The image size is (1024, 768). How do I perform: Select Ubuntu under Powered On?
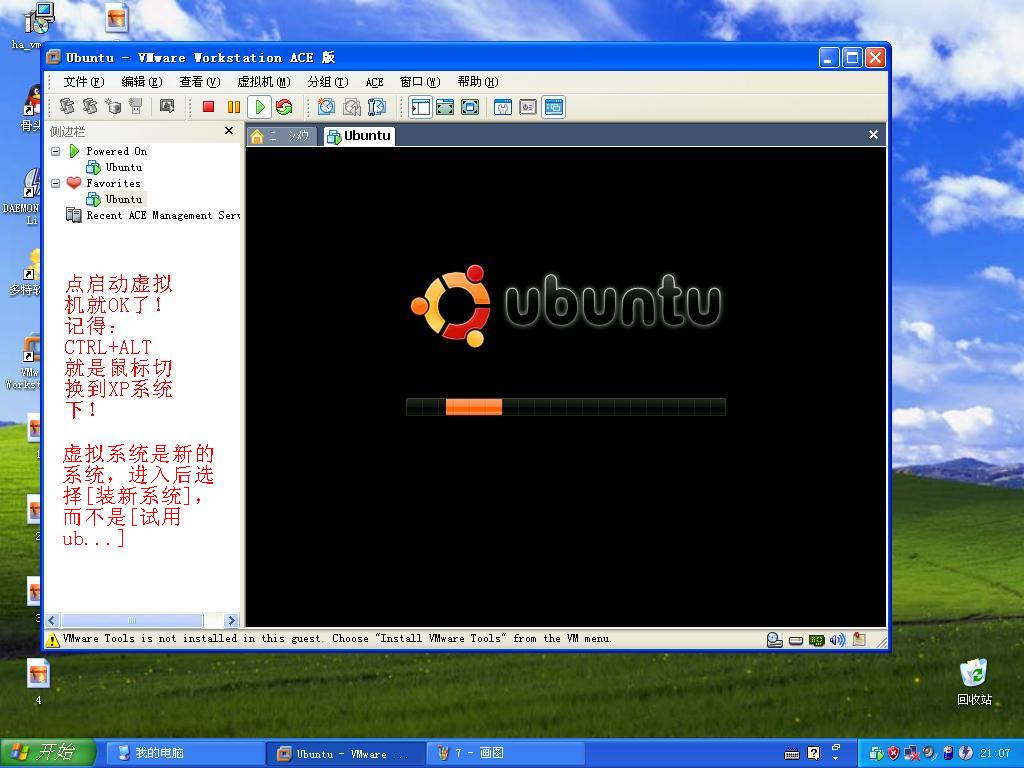(x=123, y=167)
